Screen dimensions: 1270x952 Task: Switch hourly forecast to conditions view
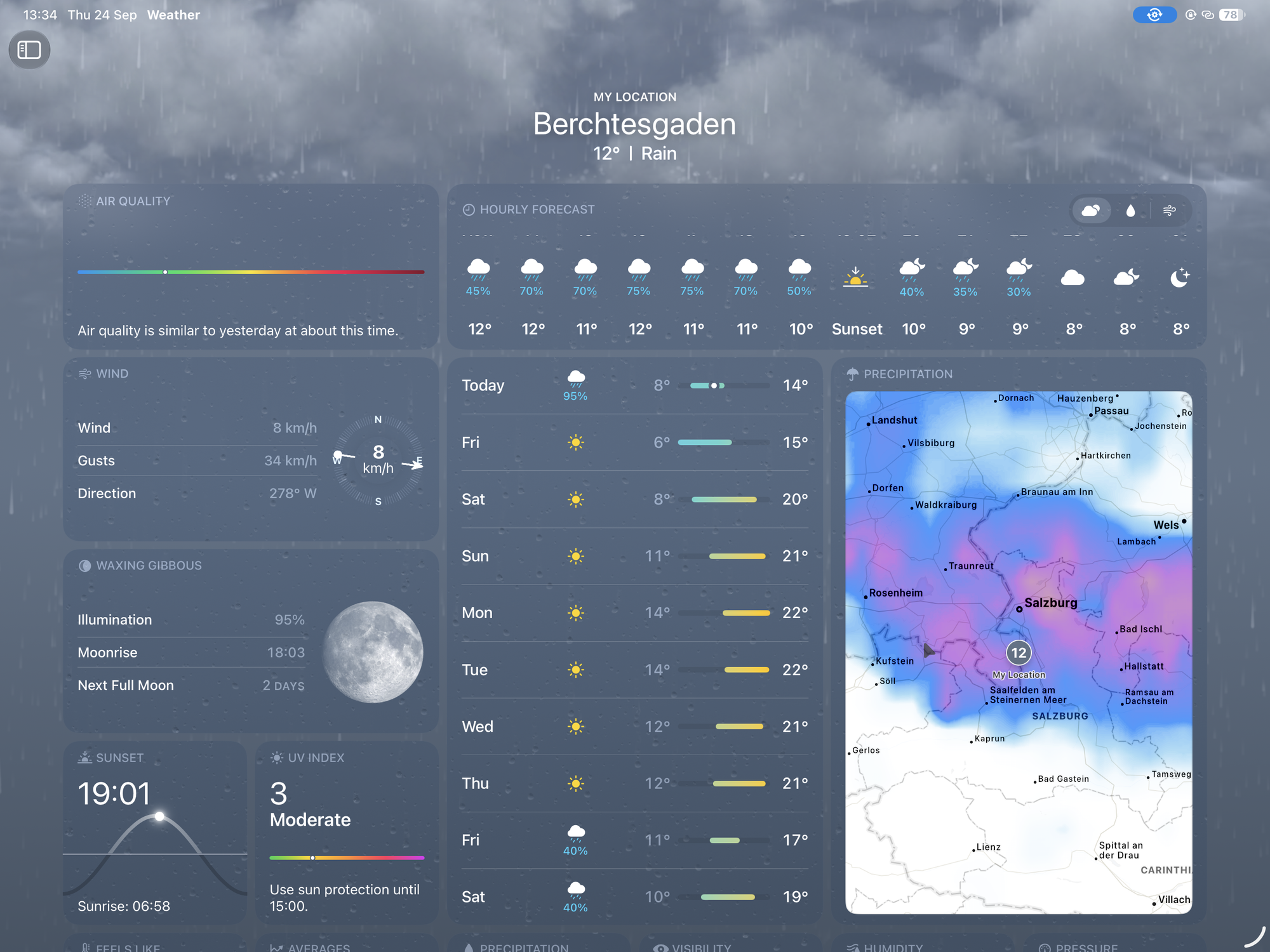pos(1091,210)
